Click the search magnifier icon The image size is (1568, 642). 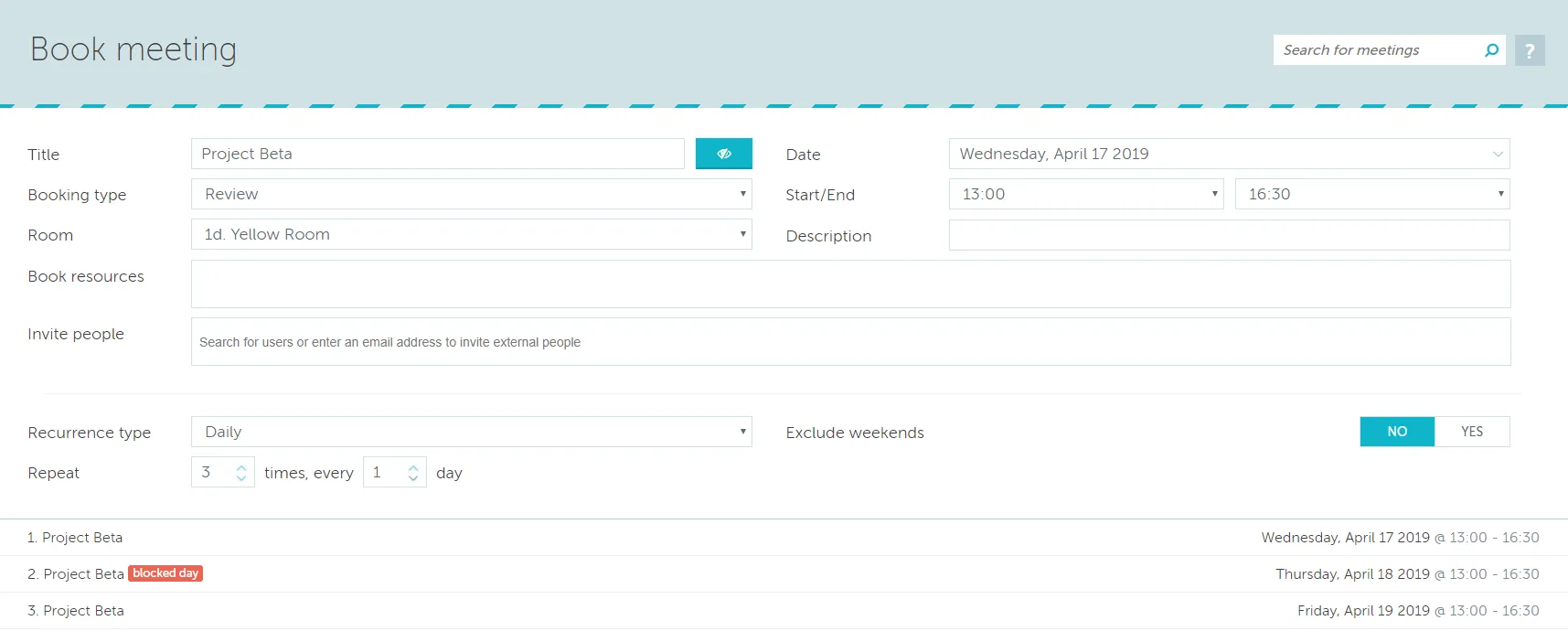click(x=1491, y=50)
